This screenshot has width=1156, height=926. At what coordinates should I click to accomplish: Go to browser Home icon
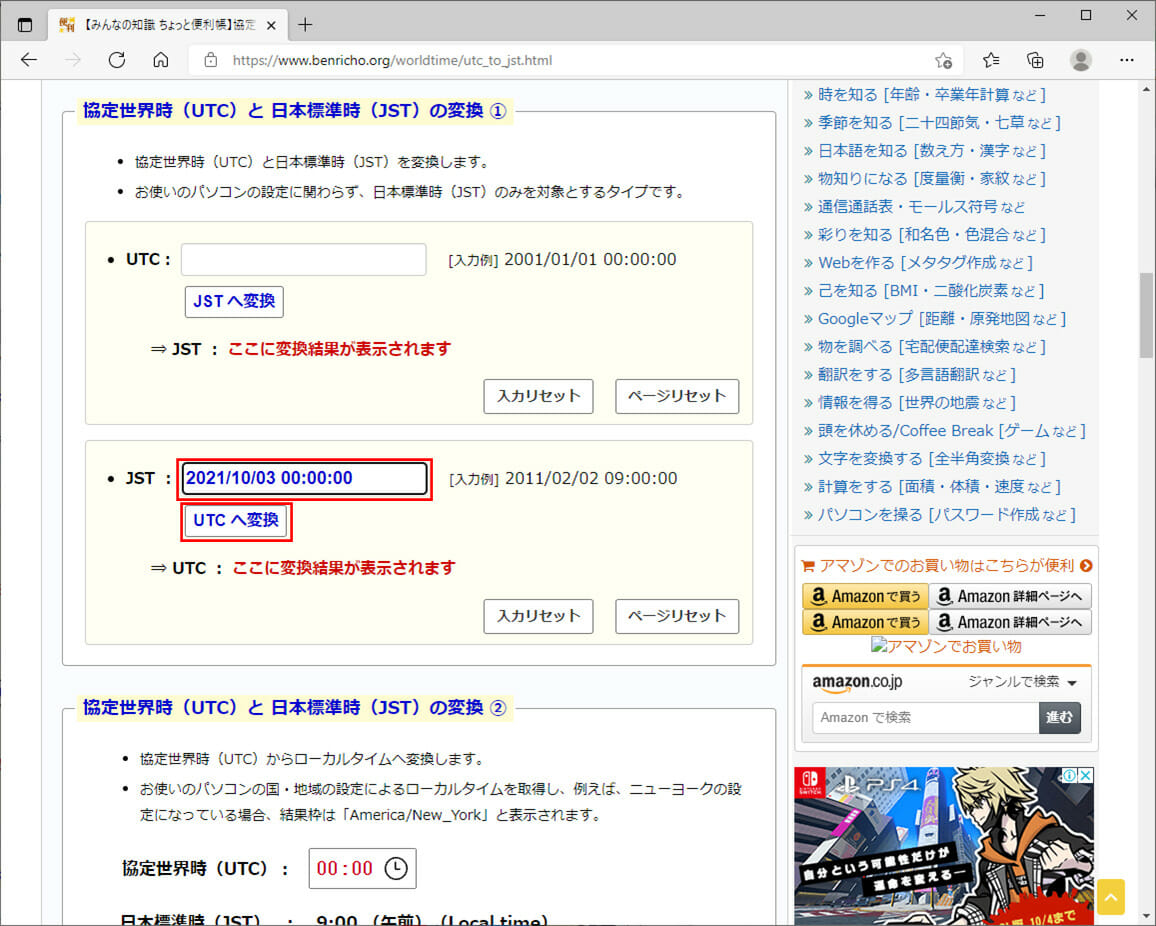tap(160, 60)
